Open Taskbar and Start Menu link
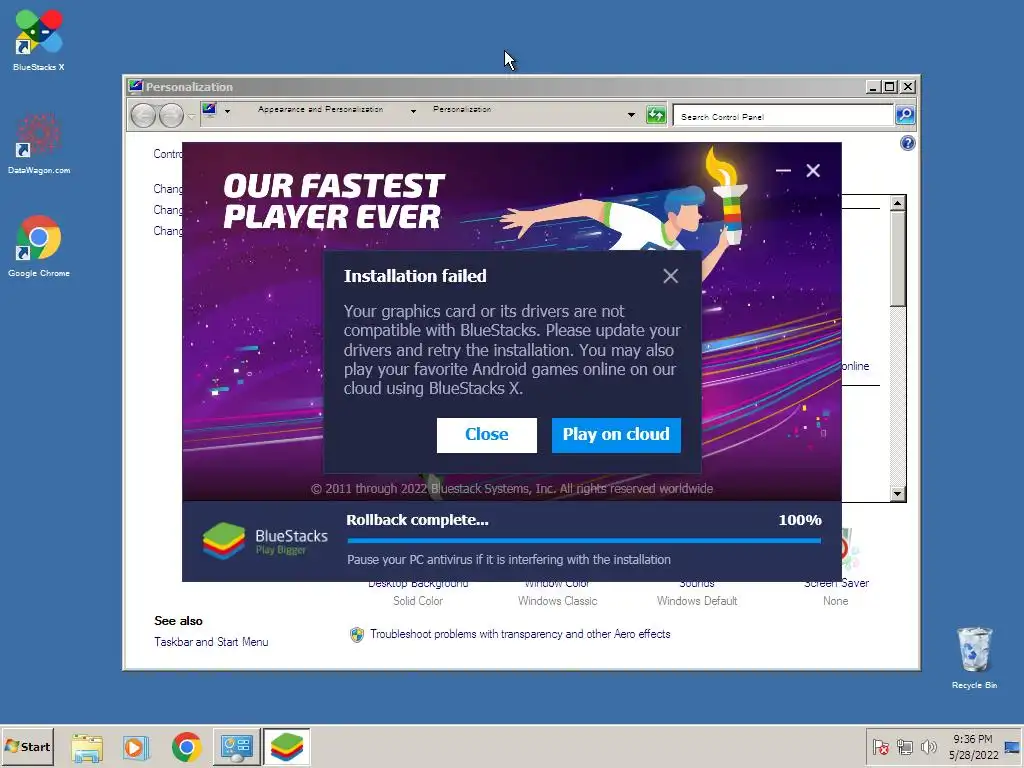 (211, 642)
